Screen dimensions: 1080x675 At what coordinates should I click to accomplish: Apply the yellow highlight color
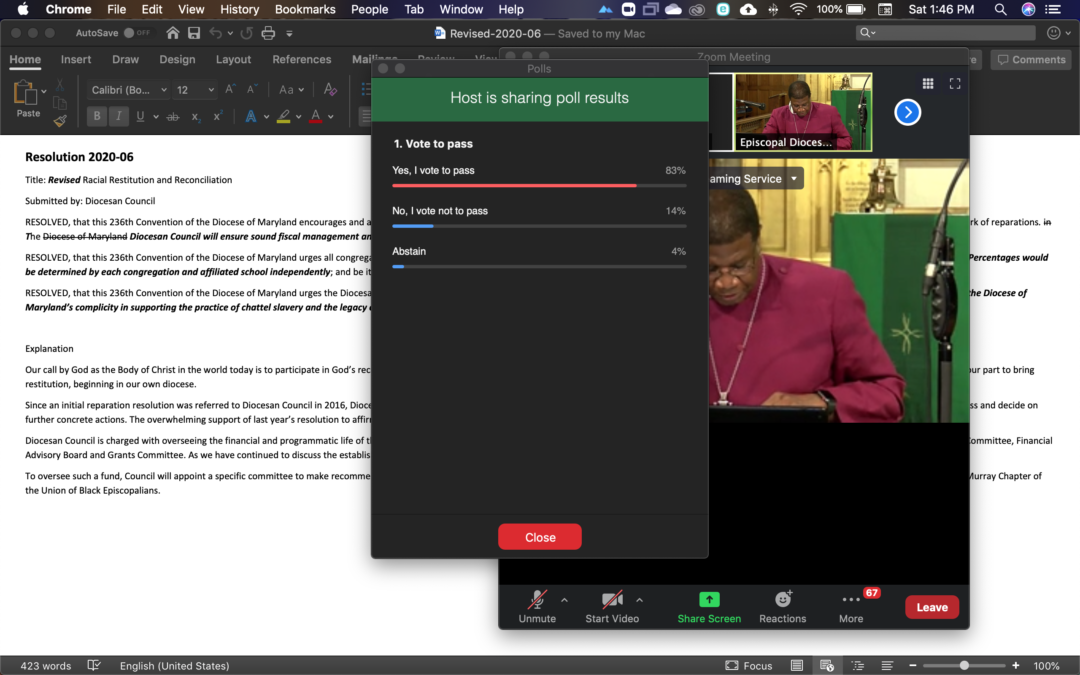pos(283,116)
